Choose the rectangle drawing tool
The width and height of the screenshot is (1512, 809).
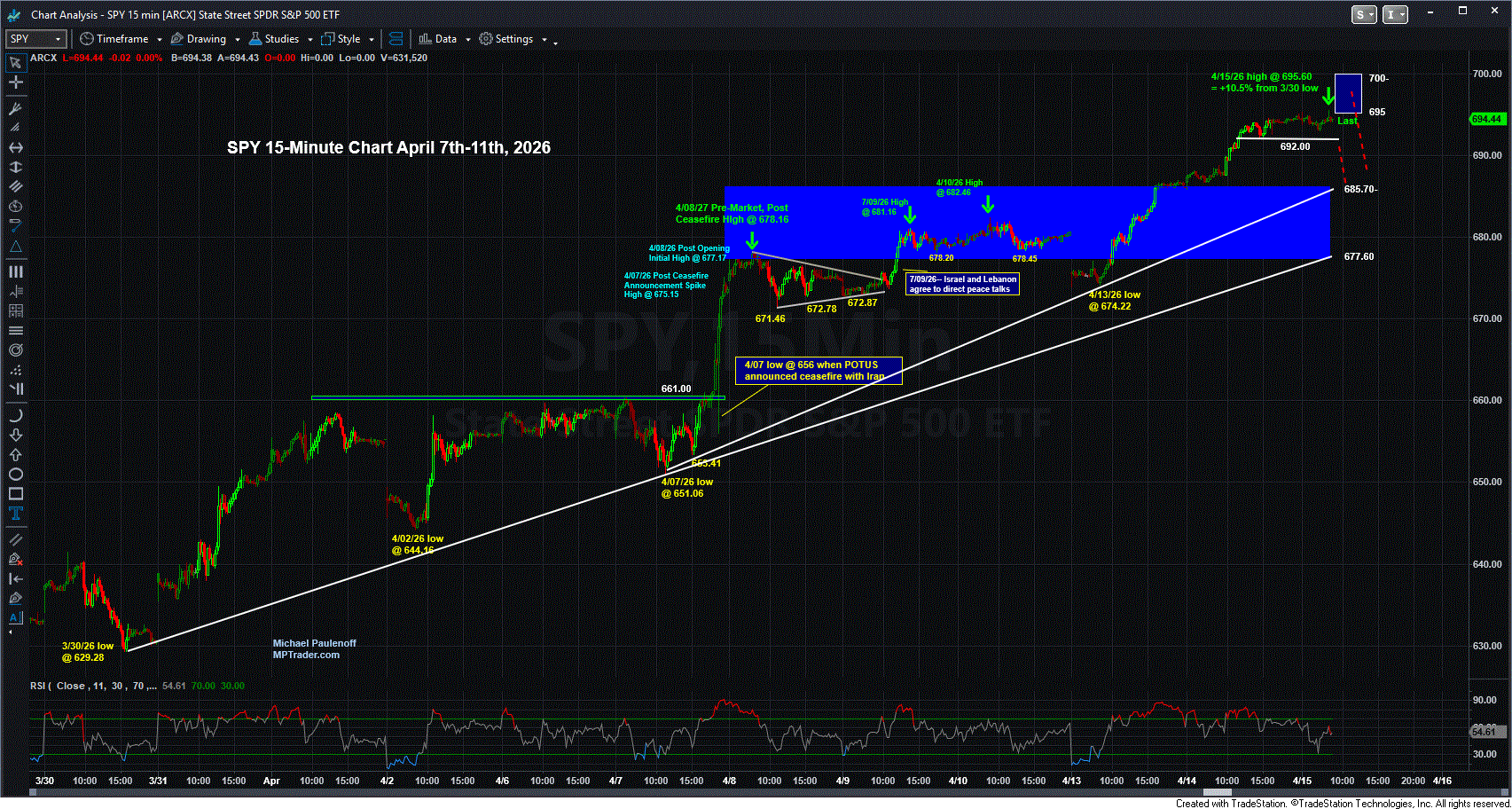click(15, 494)
